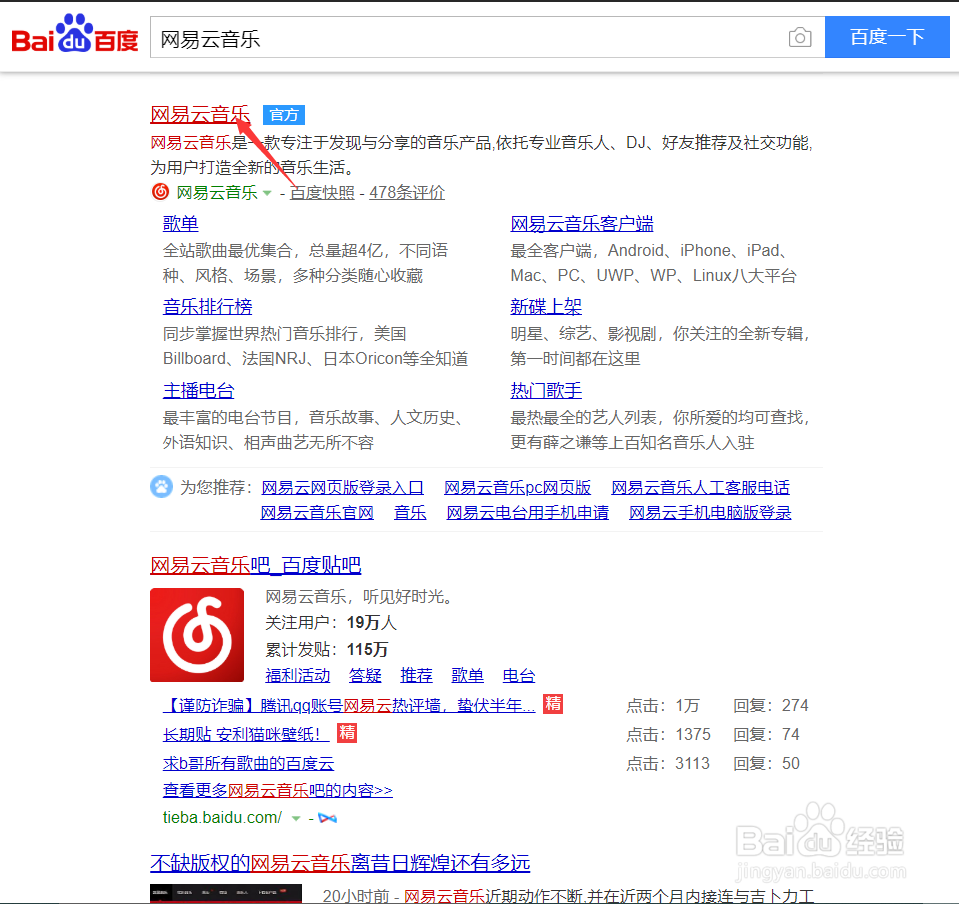Screen dimensions: 959x904
Task: Open 不缺版权的网易云音乐 news result
Action: pyautogui.click(x=340, y=863)
